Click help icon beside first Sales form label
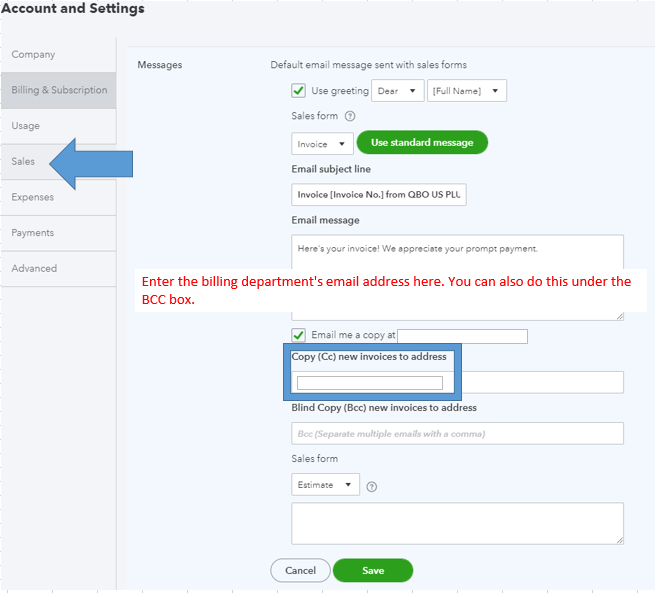655x593 pixels. coord(350,116)
